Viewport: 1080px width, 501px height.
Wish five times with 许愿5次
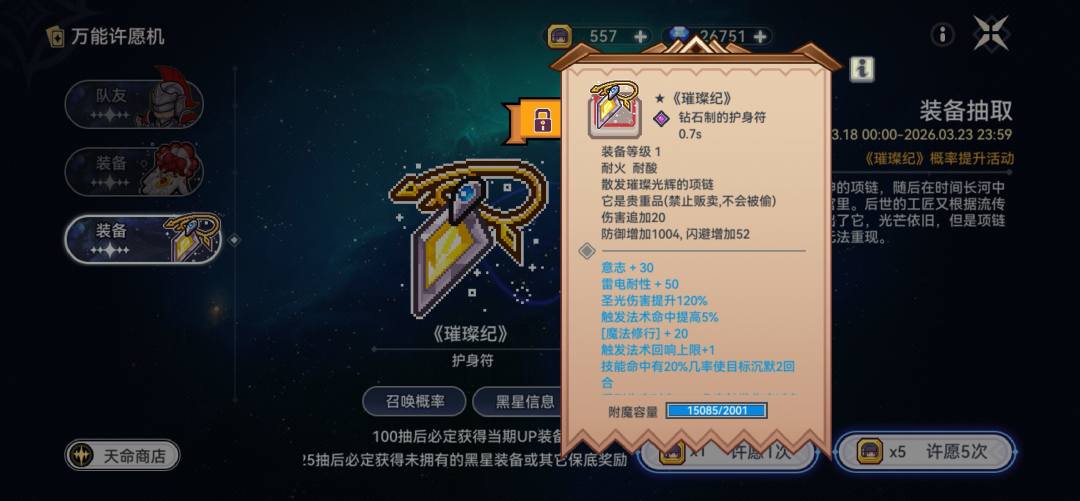click(x=924, y=452)
